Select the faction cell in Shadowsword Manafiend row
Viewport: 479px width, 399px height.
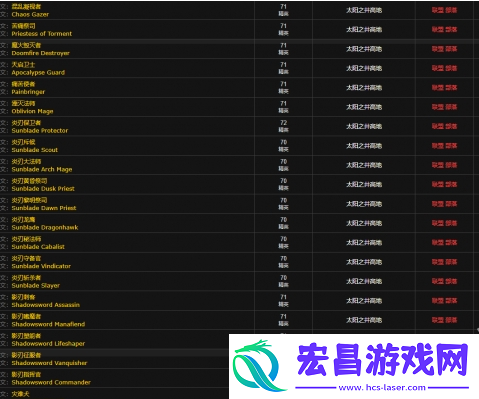tap(444, 320)
